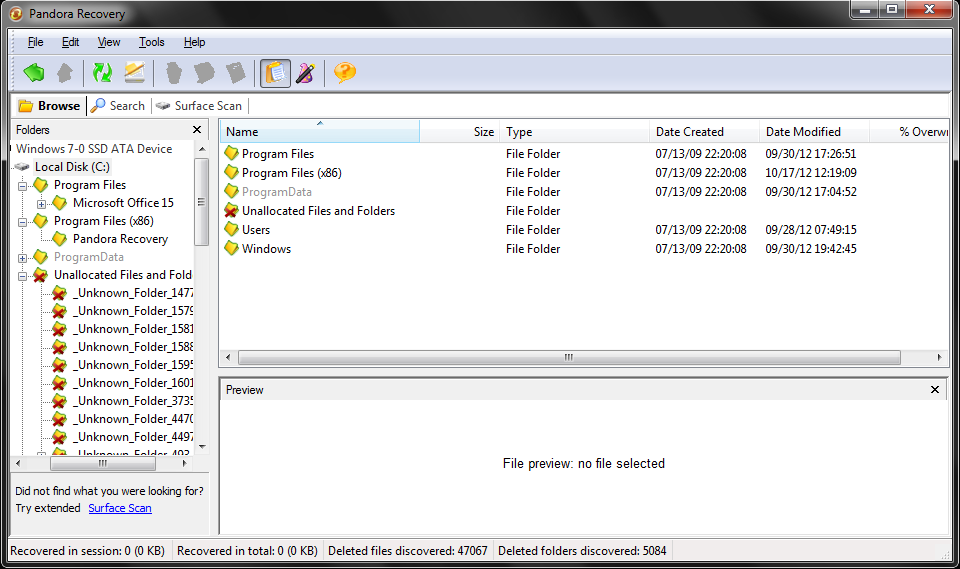
Task: Switch to the Surface Scan tab
Action: pyautogui.click(x=200, y=105)
